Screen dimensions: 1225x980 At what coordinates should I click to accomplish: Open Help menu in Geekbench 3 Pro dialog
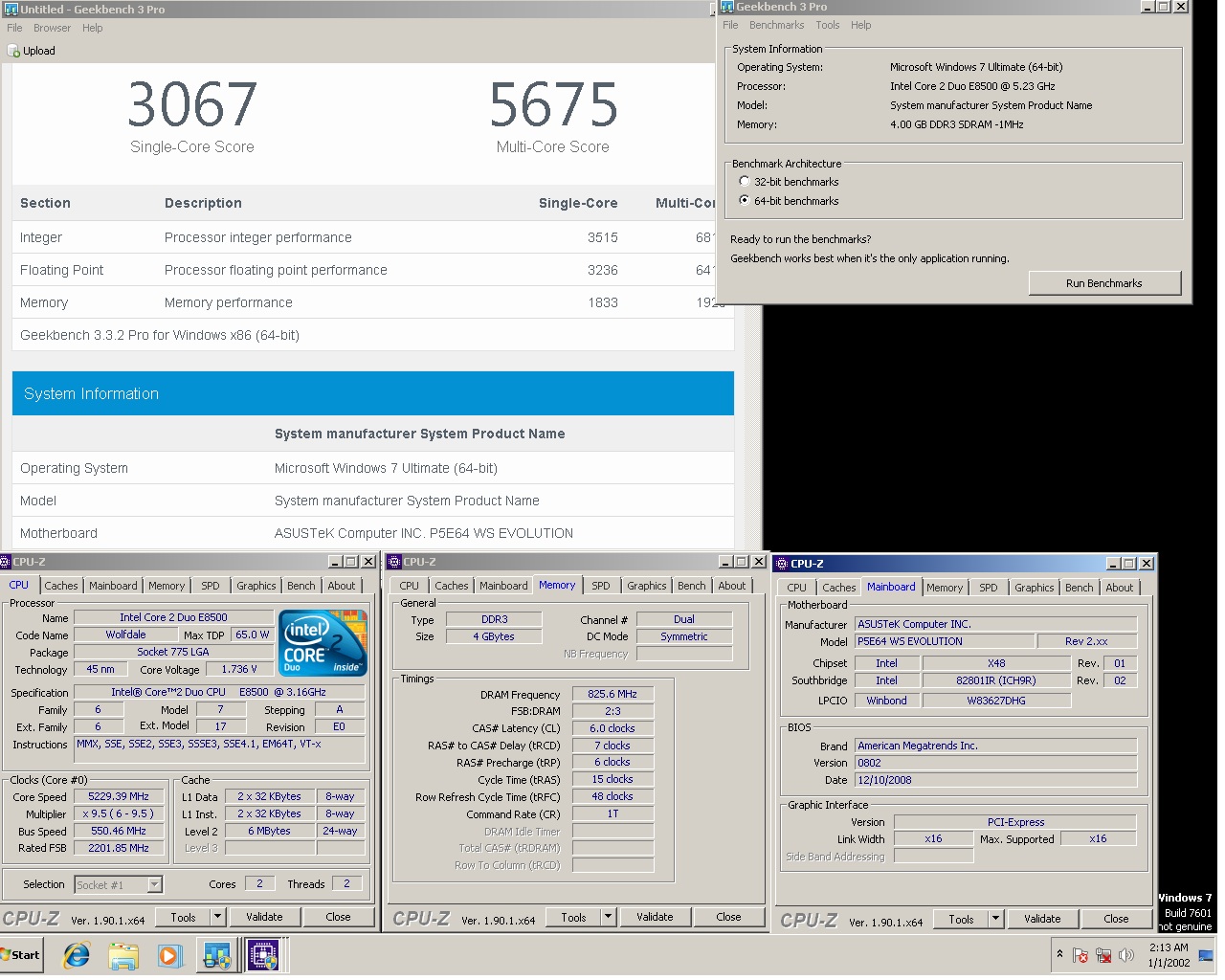click(x=861, y=25)
